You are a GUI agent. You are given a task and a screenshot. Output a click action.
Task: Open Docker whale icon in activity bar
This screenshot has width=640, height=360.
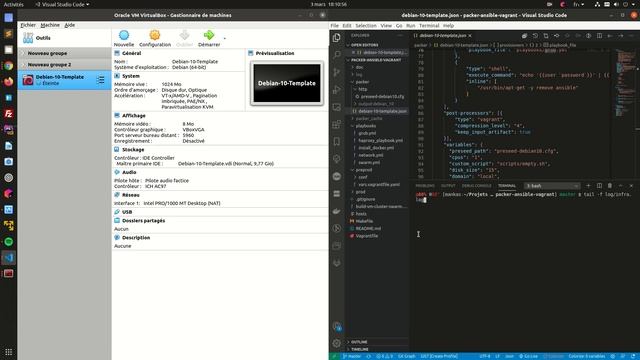(337, 211)
